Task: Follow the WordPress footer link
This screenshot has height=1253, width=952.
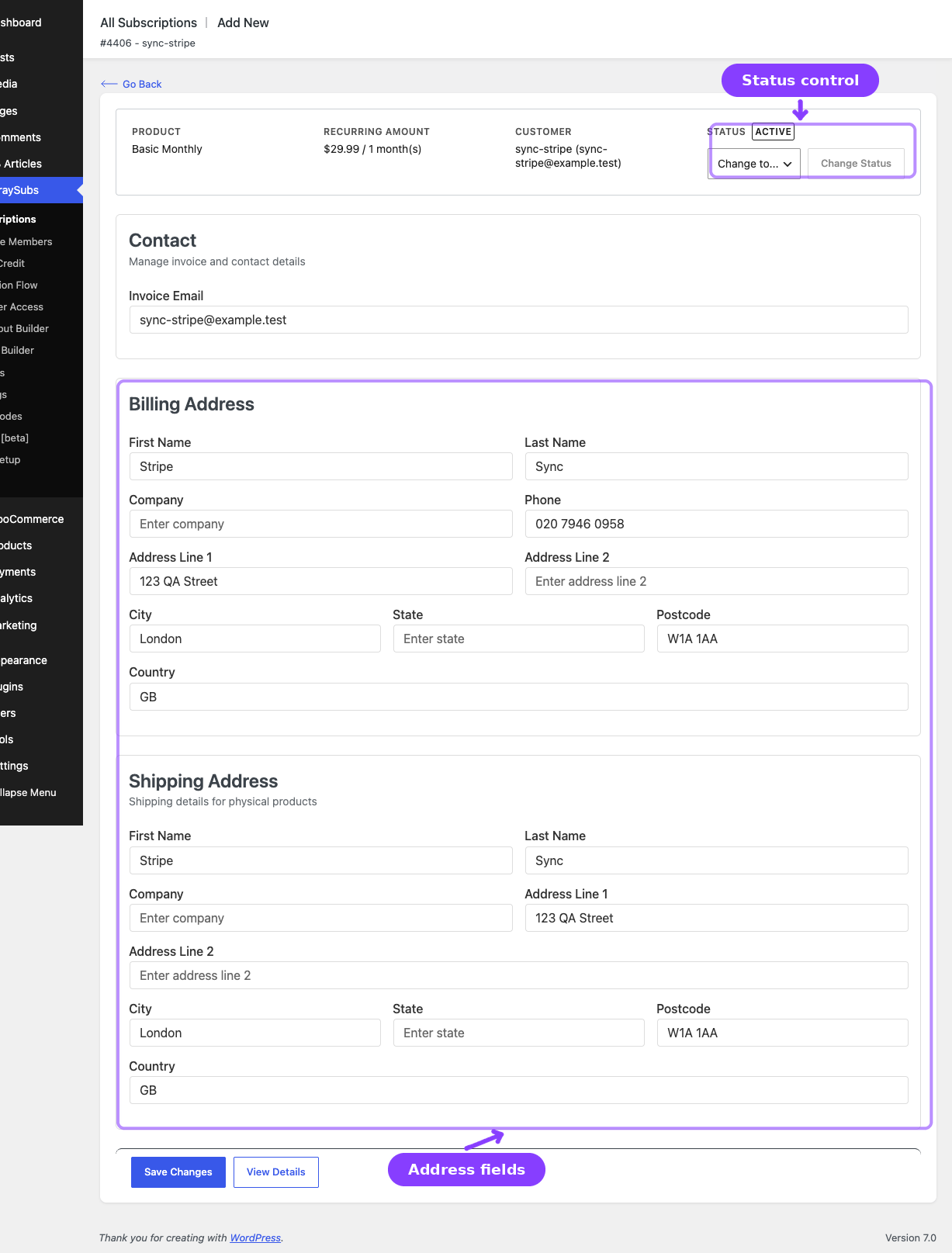Action: (x=255, y=1237)
